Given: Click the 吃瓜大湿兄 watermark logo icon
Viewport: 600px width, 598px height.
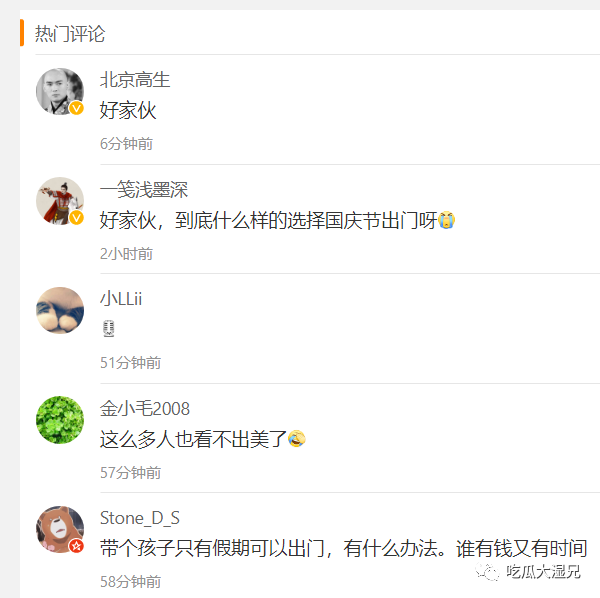Looking at the screenshot, I should 488,572.
